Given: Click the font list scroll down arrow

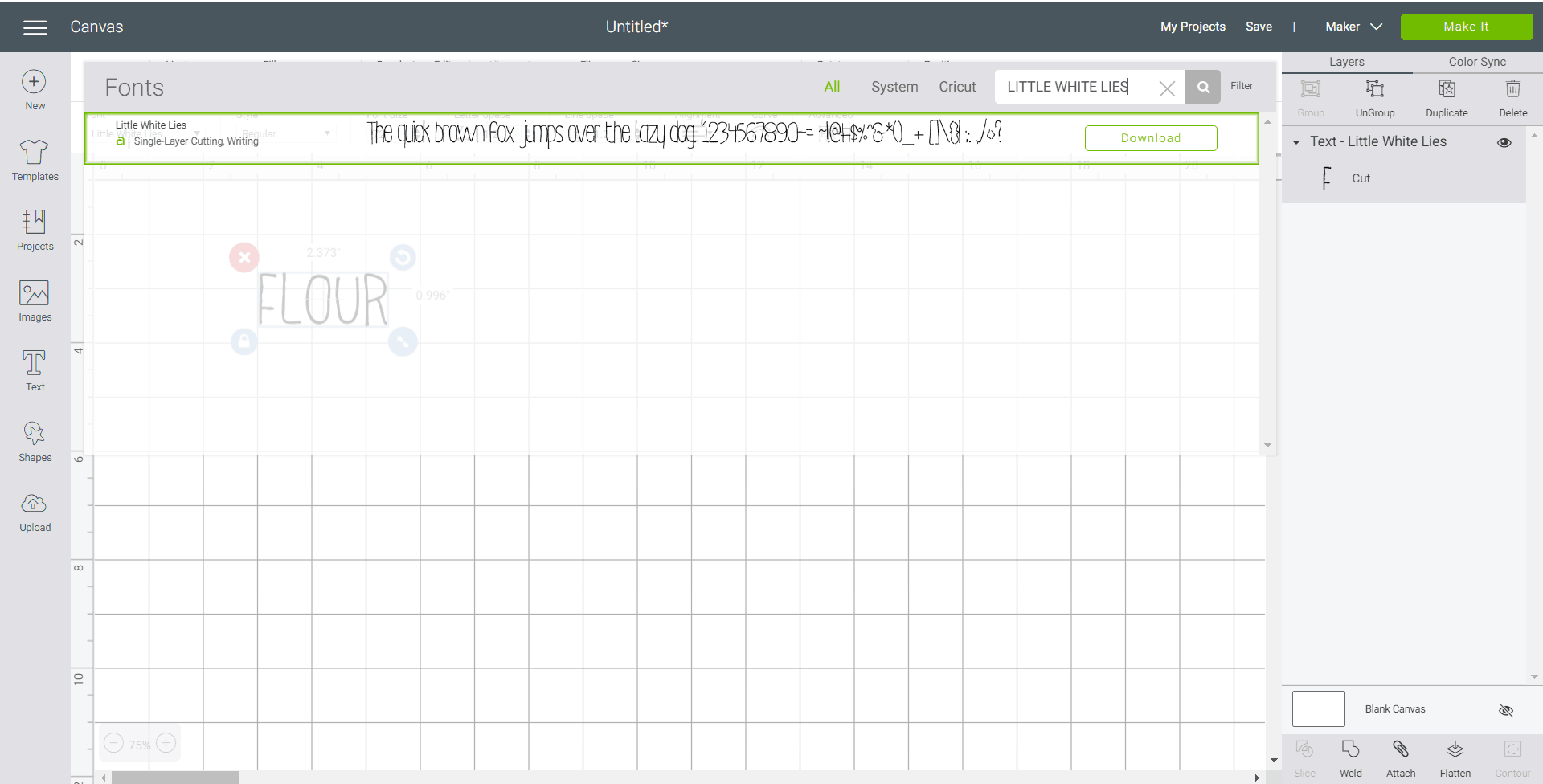Looking at the screenshot, I should click(1267, 445).
